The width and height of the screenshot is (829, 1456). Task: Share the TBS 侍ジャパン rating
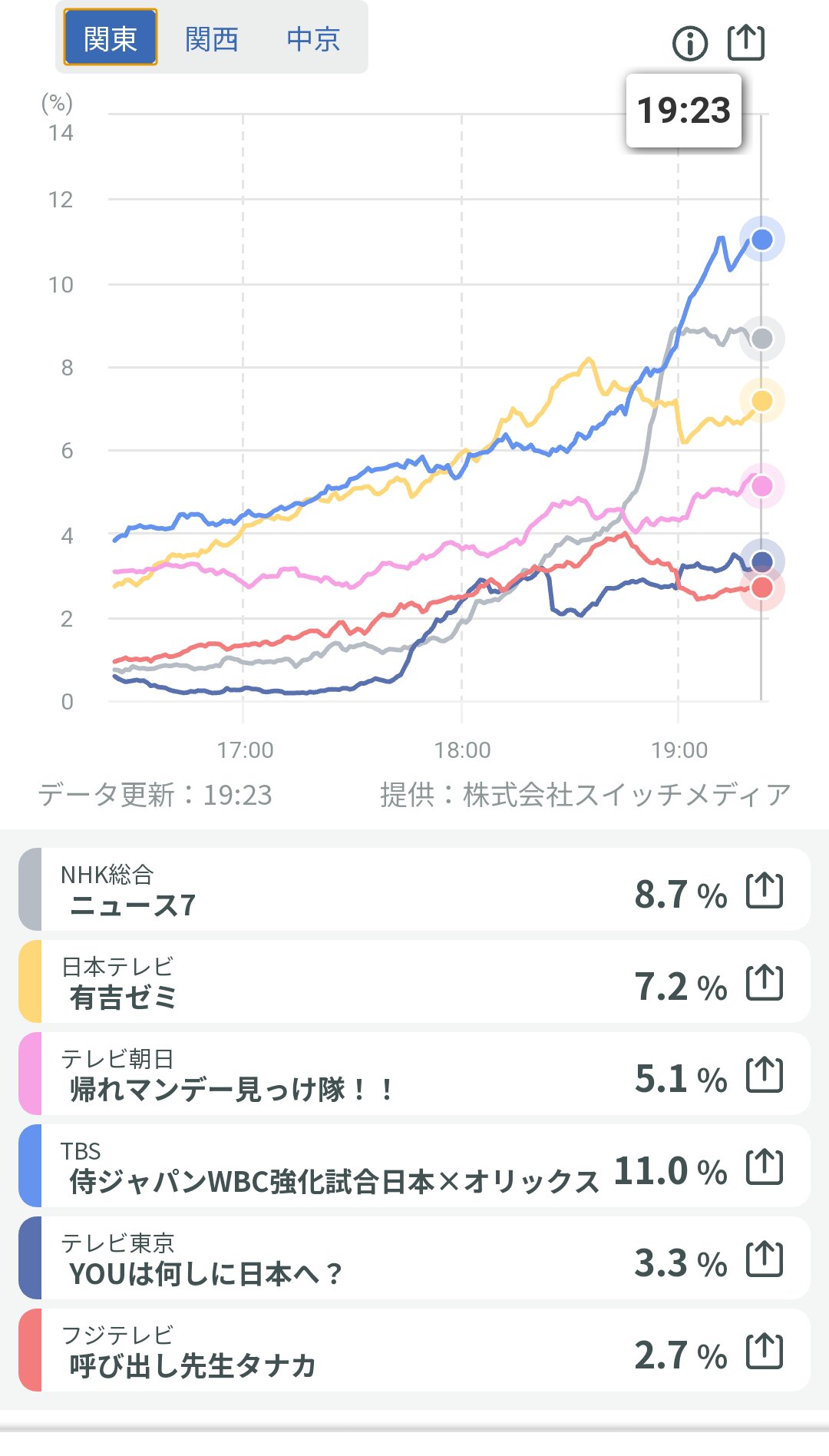click(x=765, y=1167)
